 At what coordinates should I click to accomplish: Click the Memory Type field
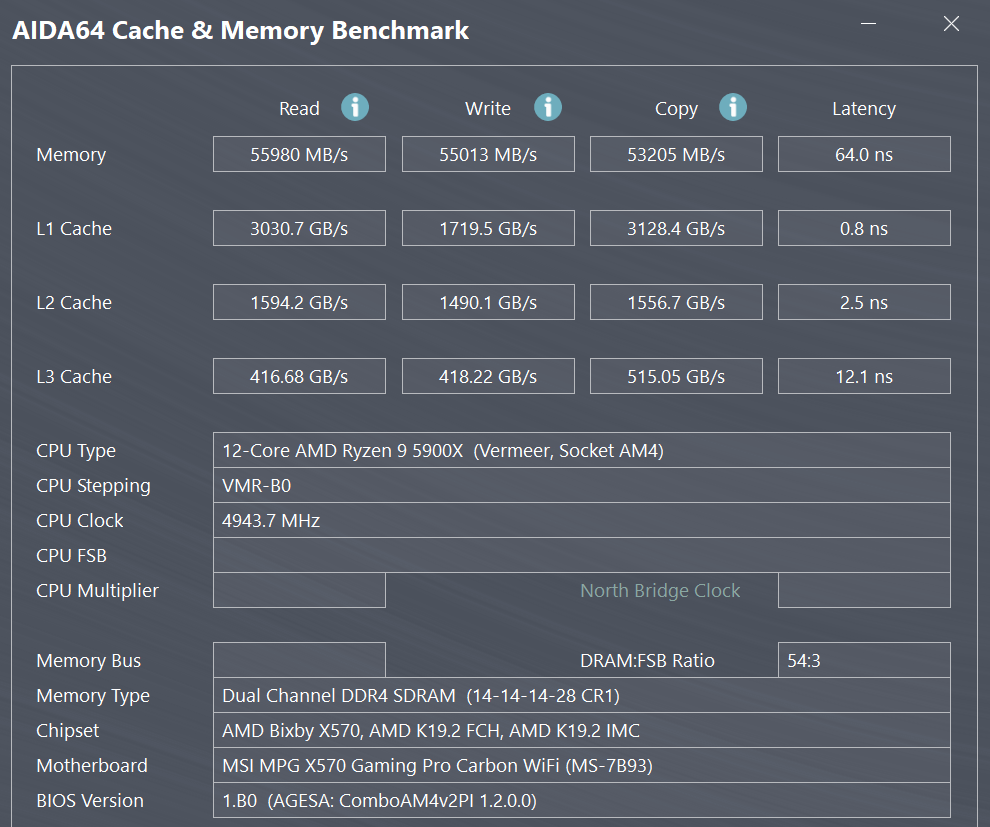coord(581,696)
